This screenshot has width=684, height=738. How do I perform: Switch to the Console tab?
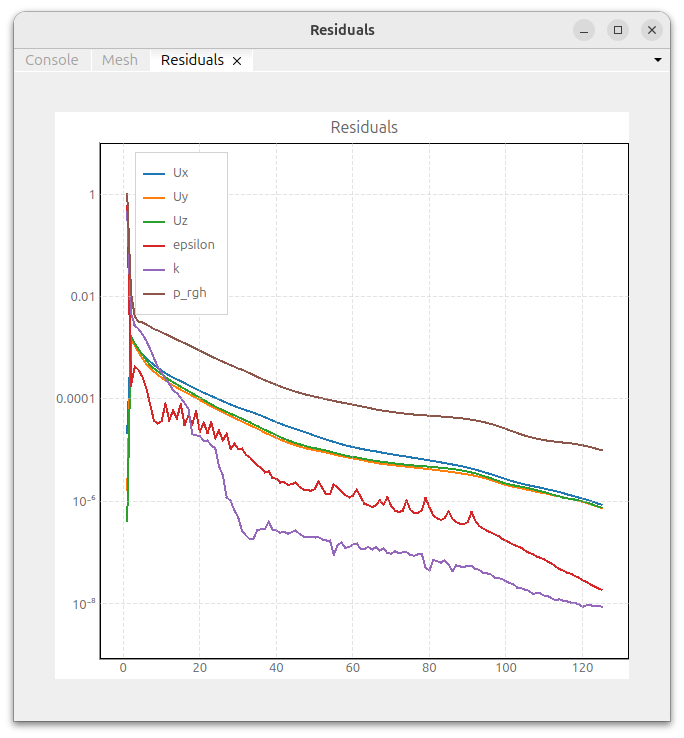51,60
